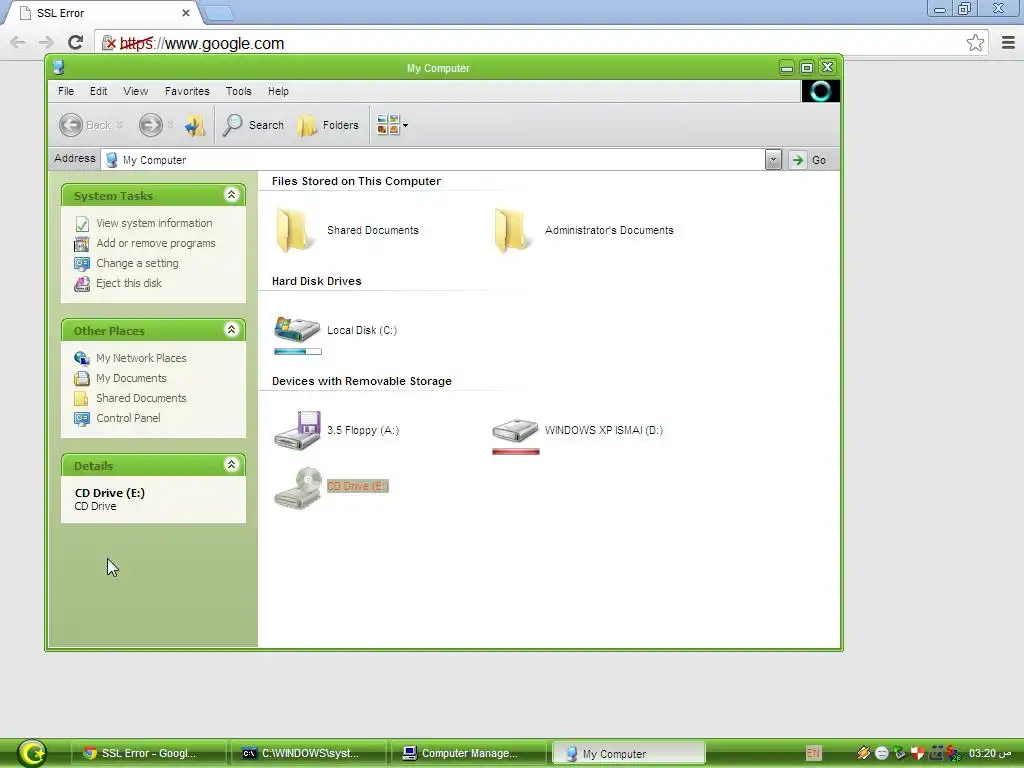Click the Control Panel link
Image resolution: width=1024 pixels, height=768 pixels.
[x=128, y=418]
